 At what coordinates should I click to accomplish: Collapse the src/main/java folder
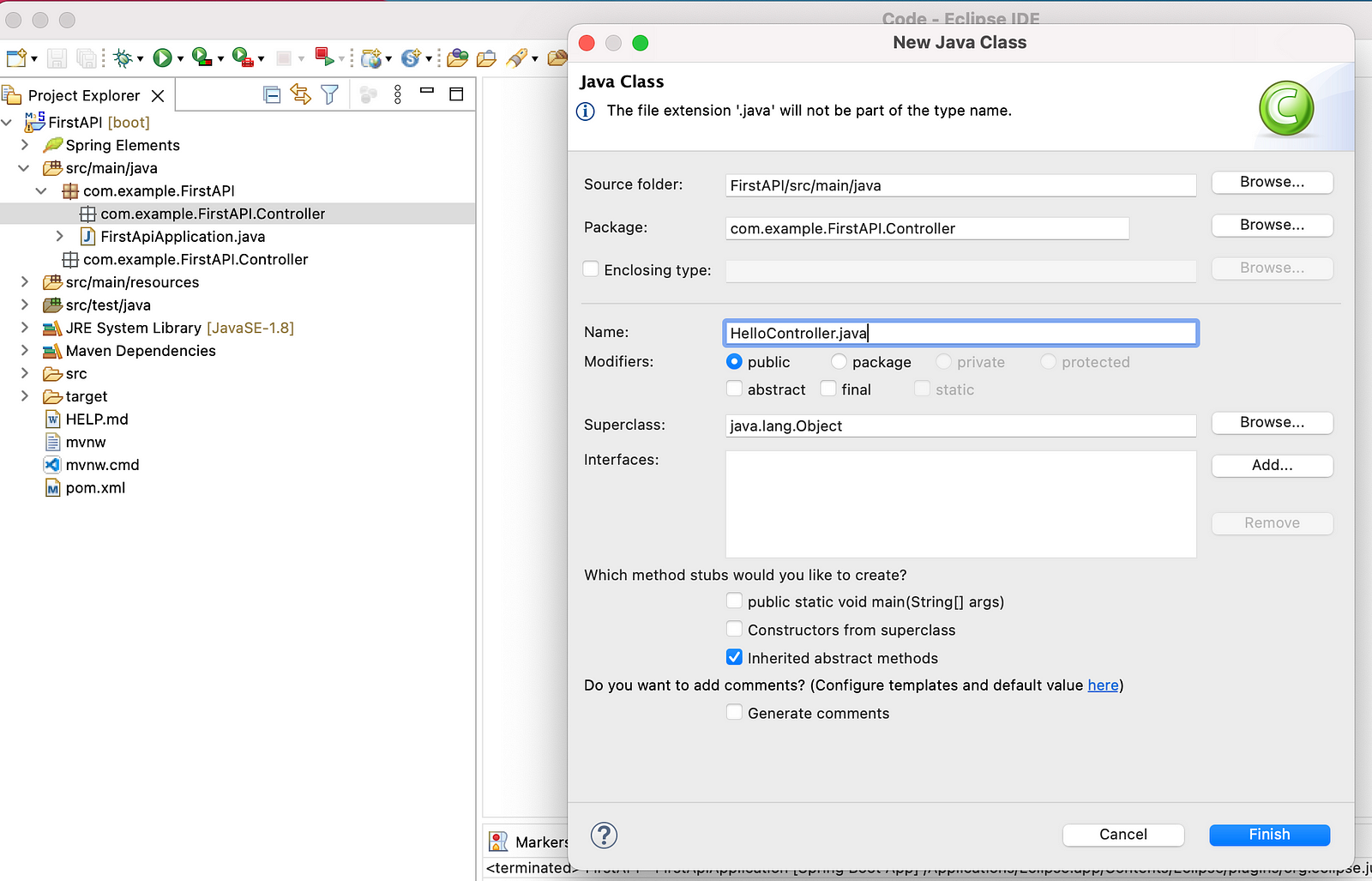[x=25, y=168]
